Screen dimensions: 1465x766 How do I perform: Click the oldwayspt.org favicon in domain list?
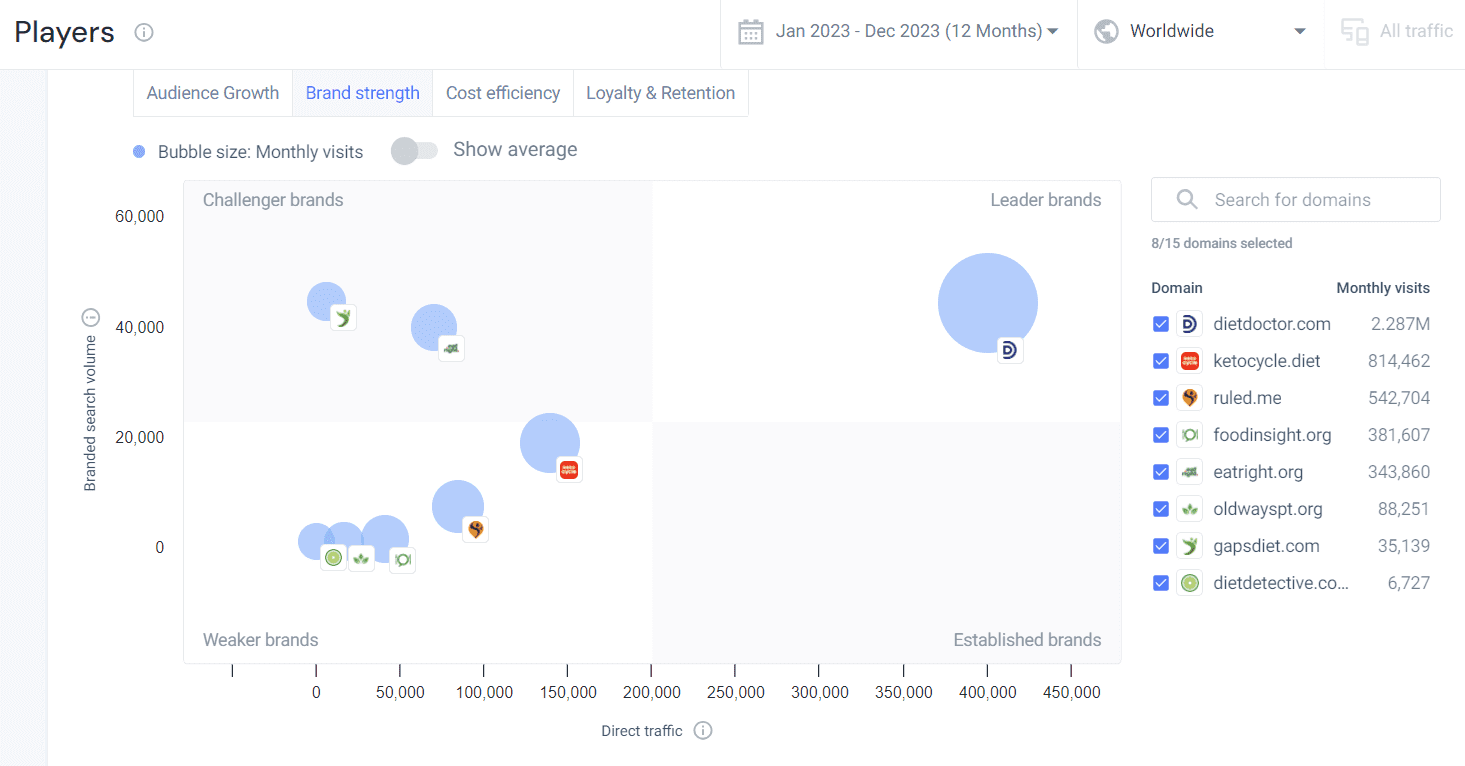click(x=1189, y=509)
